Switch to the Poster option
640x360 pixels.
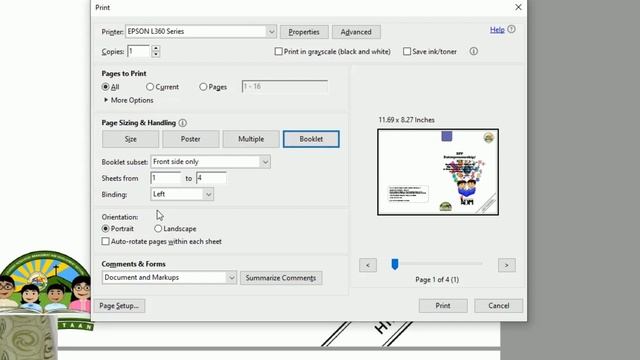pyautogui.click(x=191, y=139)
